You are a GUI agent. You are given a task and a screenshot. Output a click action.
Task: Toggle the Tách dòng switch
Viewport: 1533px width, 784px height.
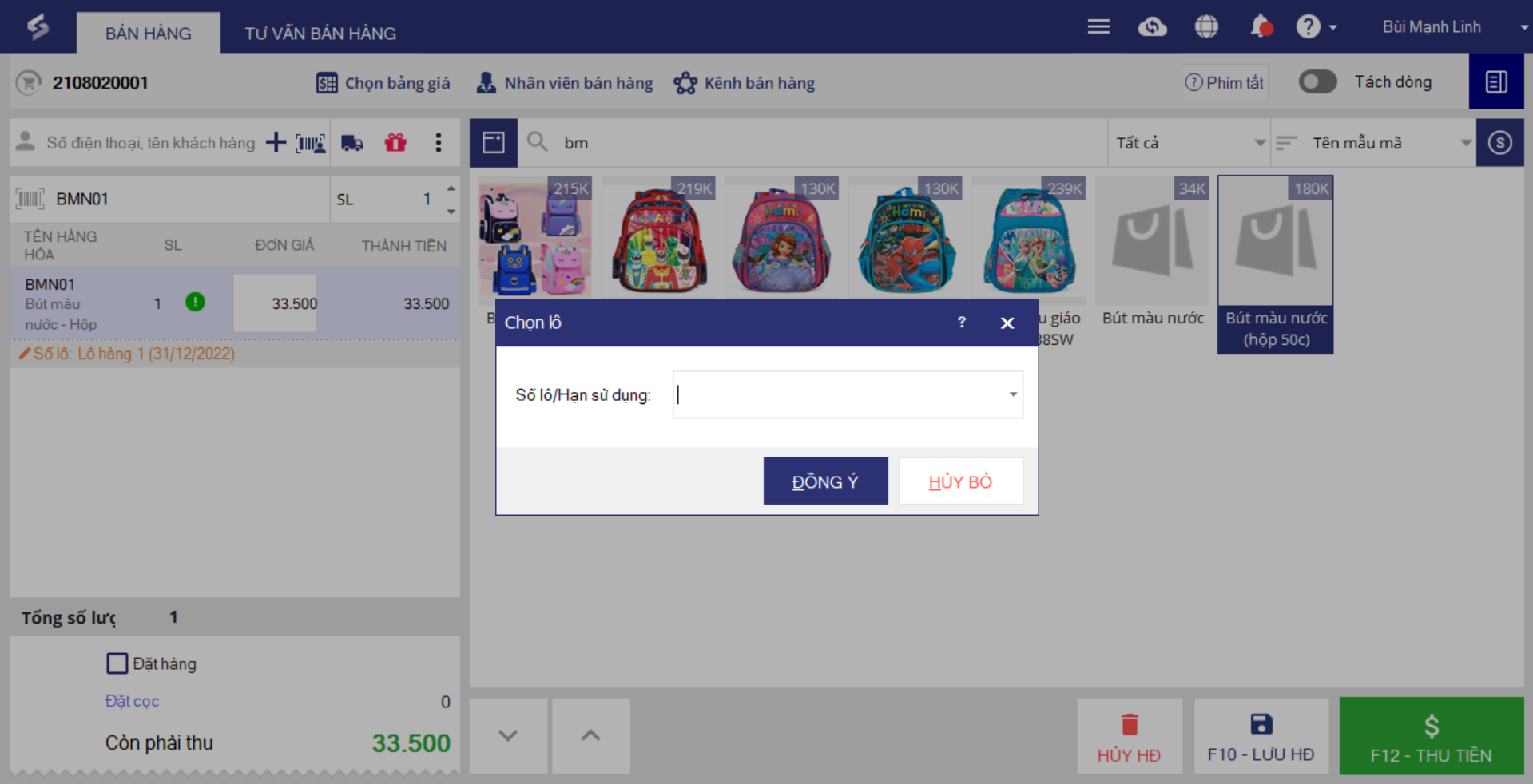tap(1317, 81)
